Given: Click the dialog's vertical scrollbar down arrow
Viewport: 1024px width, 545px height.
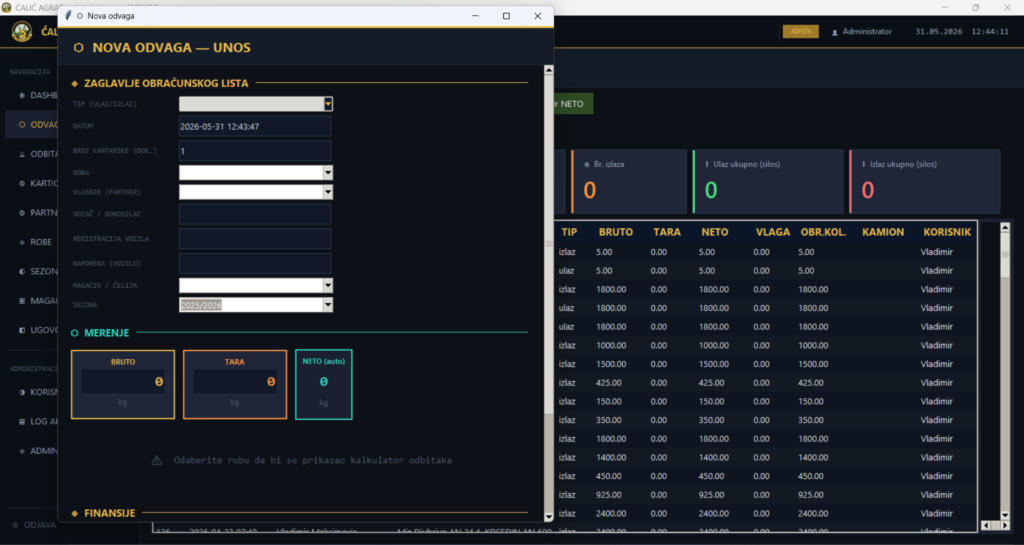Looking at the screenshot, I should 549,517.
